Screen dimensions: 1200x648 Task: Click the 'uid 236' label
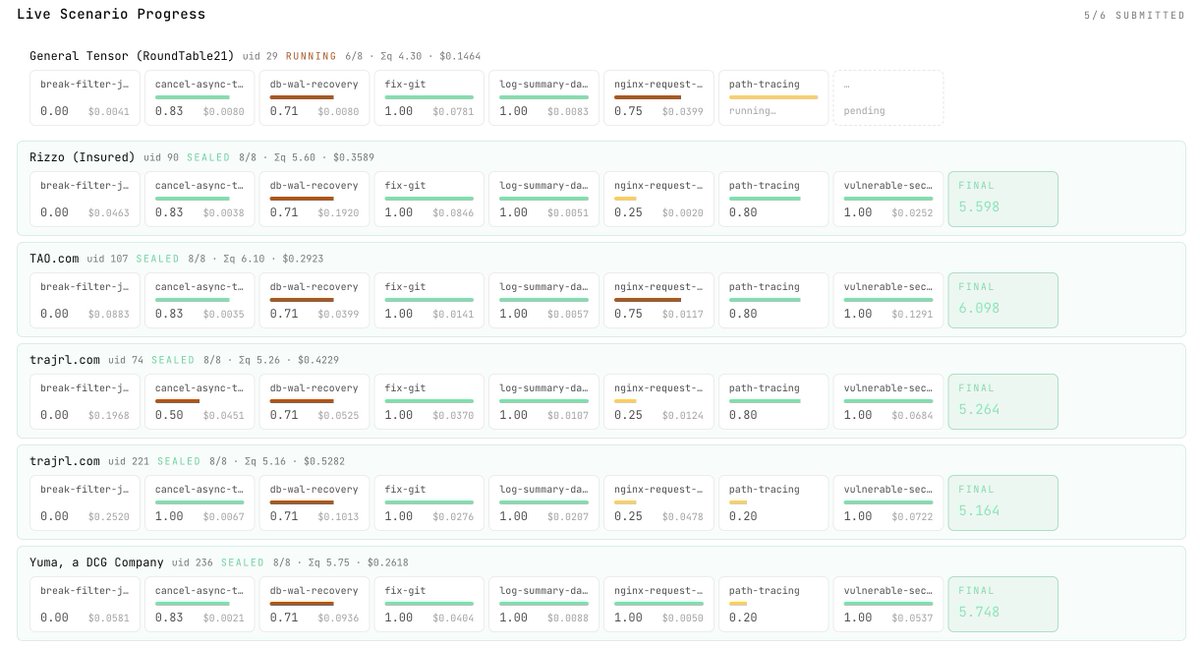pos(193,562)
